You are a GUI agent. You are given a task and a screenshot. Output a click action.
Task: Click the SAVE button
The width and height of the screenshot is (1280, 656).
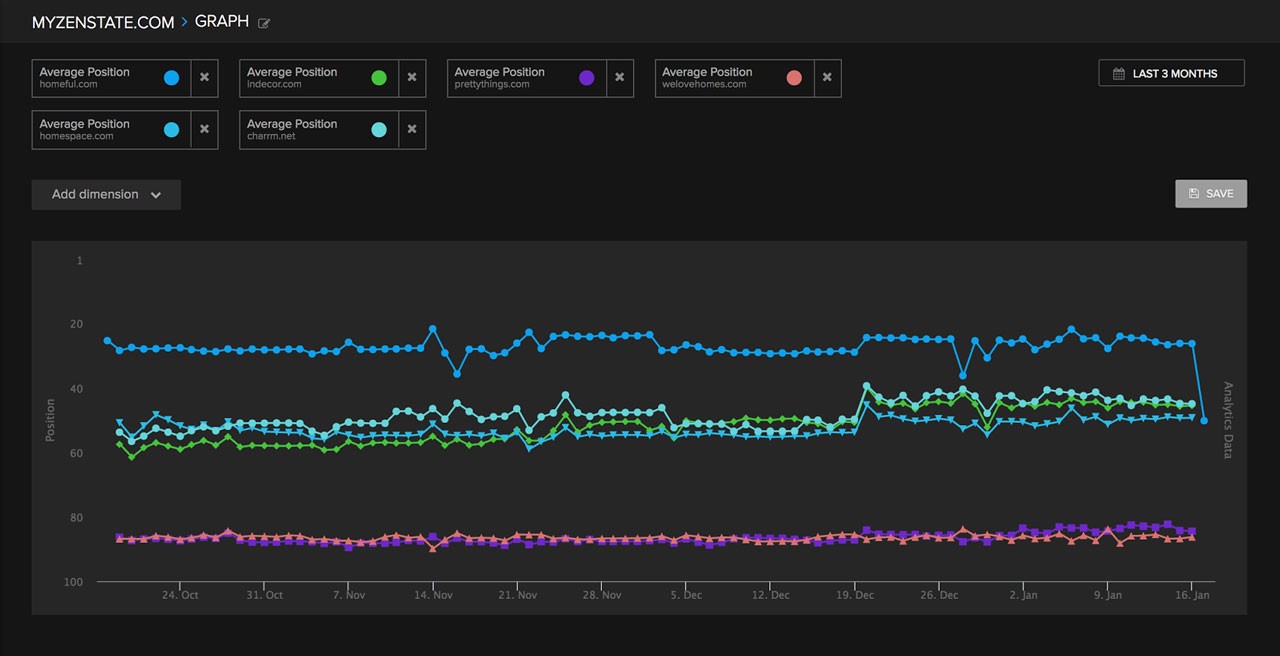(x=1211, y=193)
